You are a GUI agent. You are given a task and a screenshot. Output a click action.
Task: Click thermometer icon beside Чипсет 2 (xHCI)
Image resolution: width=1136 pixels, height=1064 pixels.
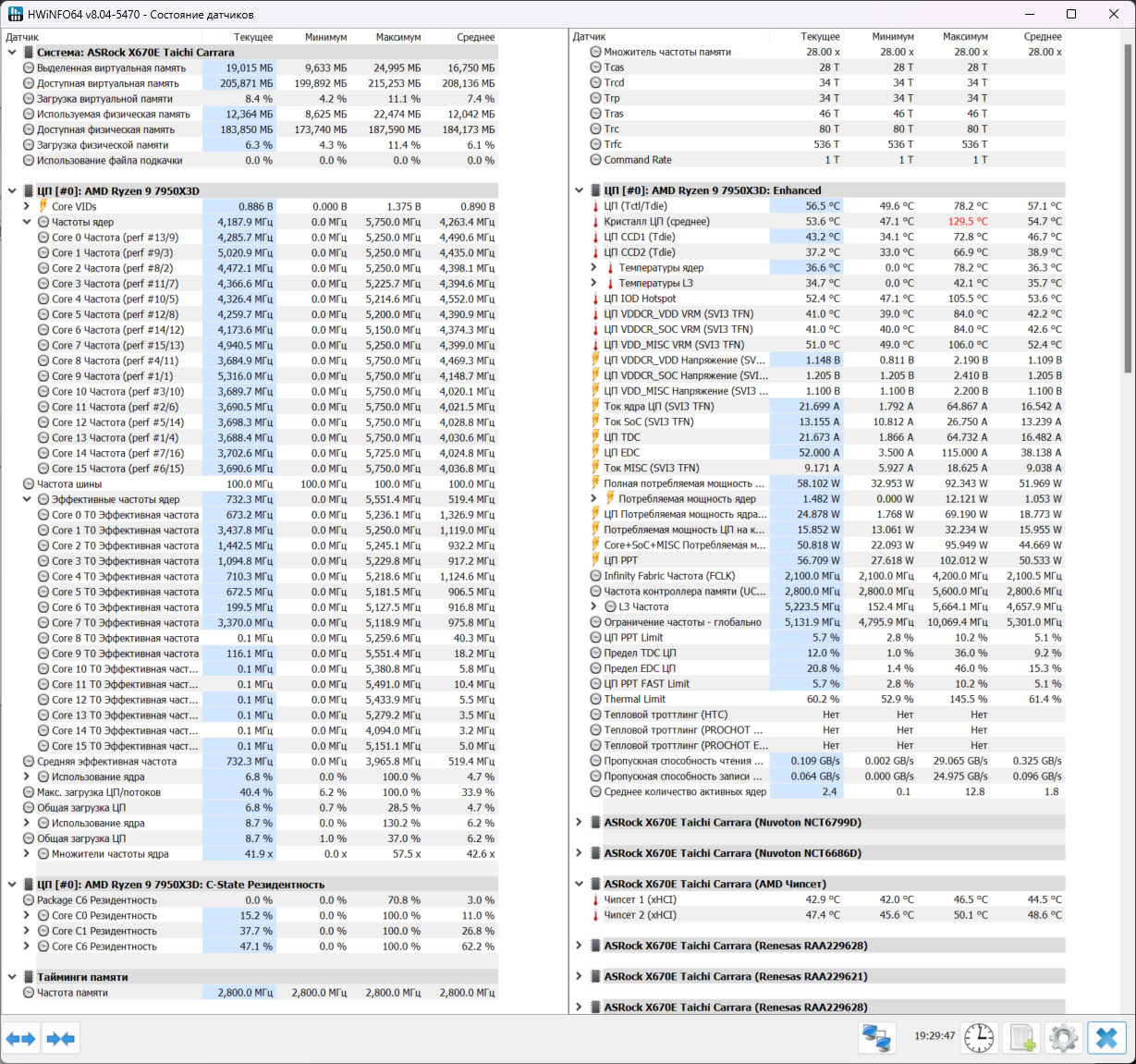(x=595, y=915)
